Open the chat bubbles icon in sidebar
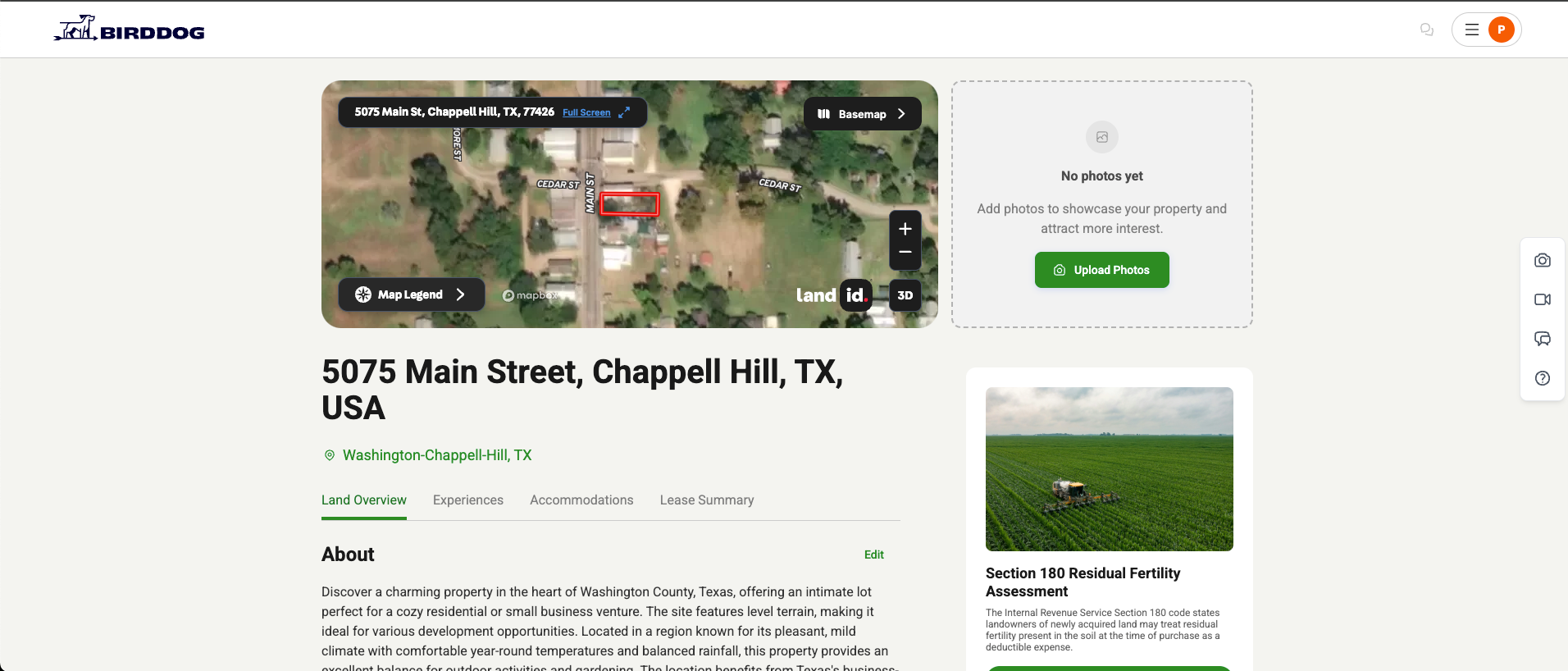This screenshot has height=671, width=1568. 1543,339
